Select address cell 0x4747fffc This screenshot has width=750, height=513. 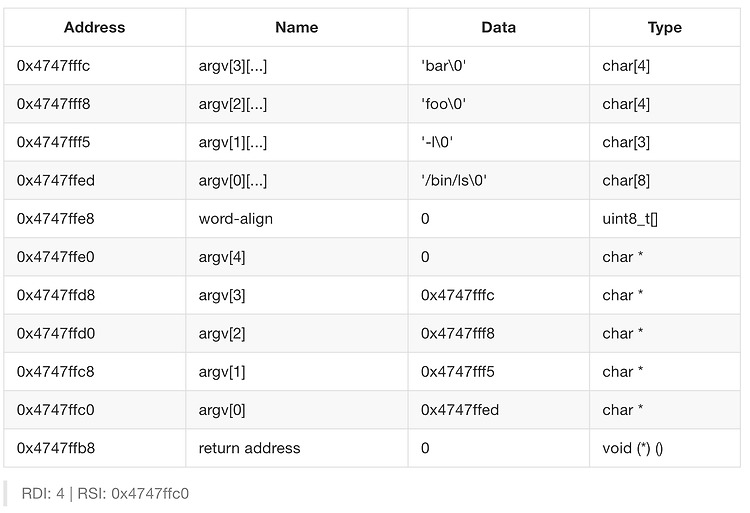(x=94, y=65)
